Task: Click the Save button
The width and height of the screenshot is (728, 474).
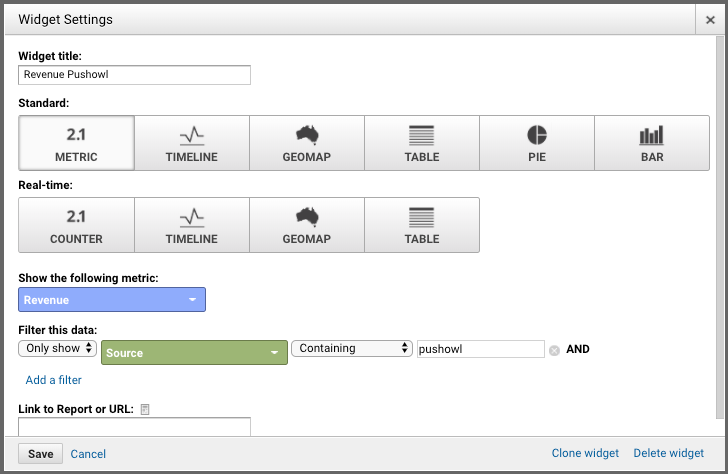Action: coord(41,454)
